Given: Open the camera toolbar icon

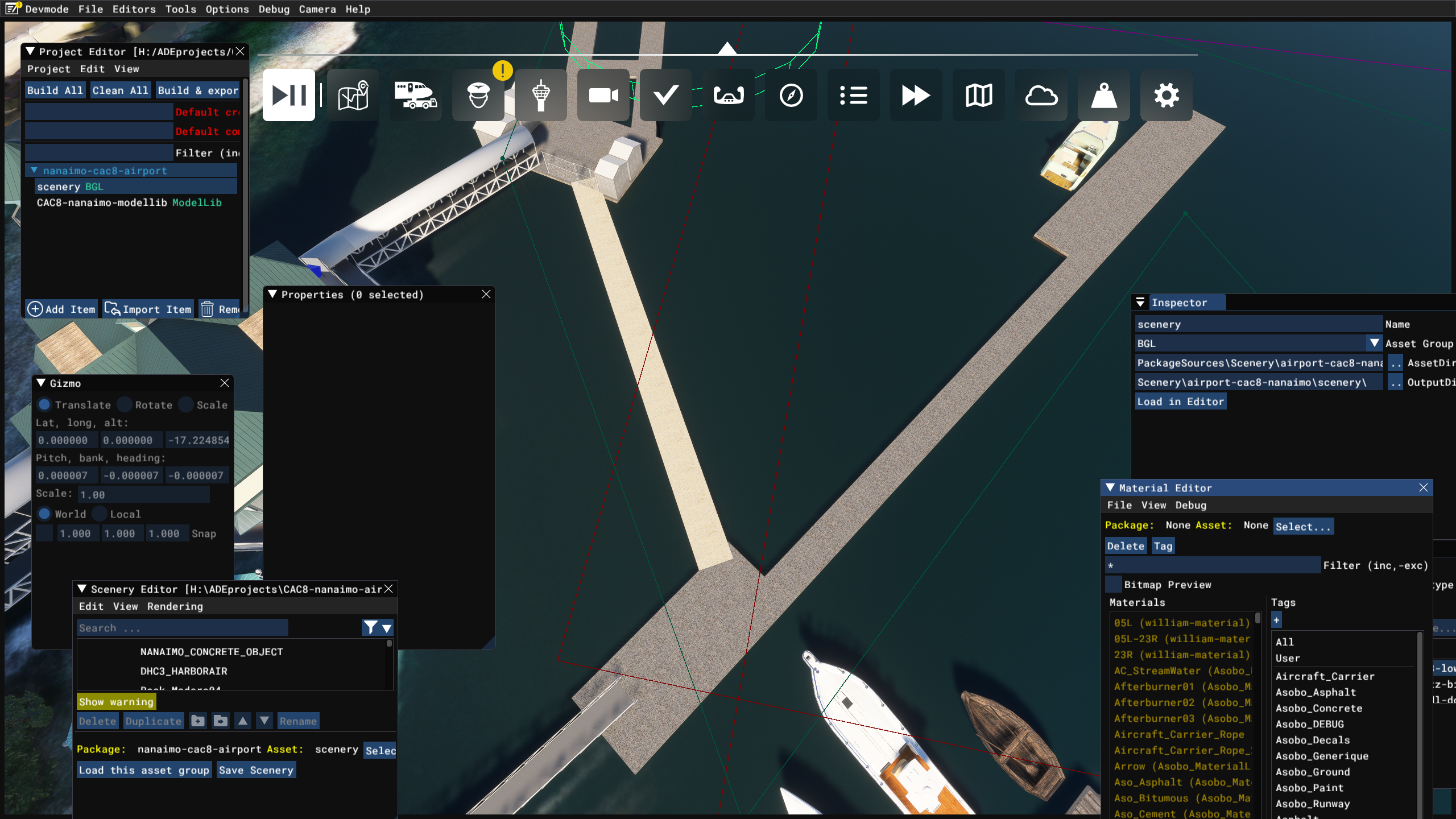Looking at the screenshot, I should tap(603, 95).
